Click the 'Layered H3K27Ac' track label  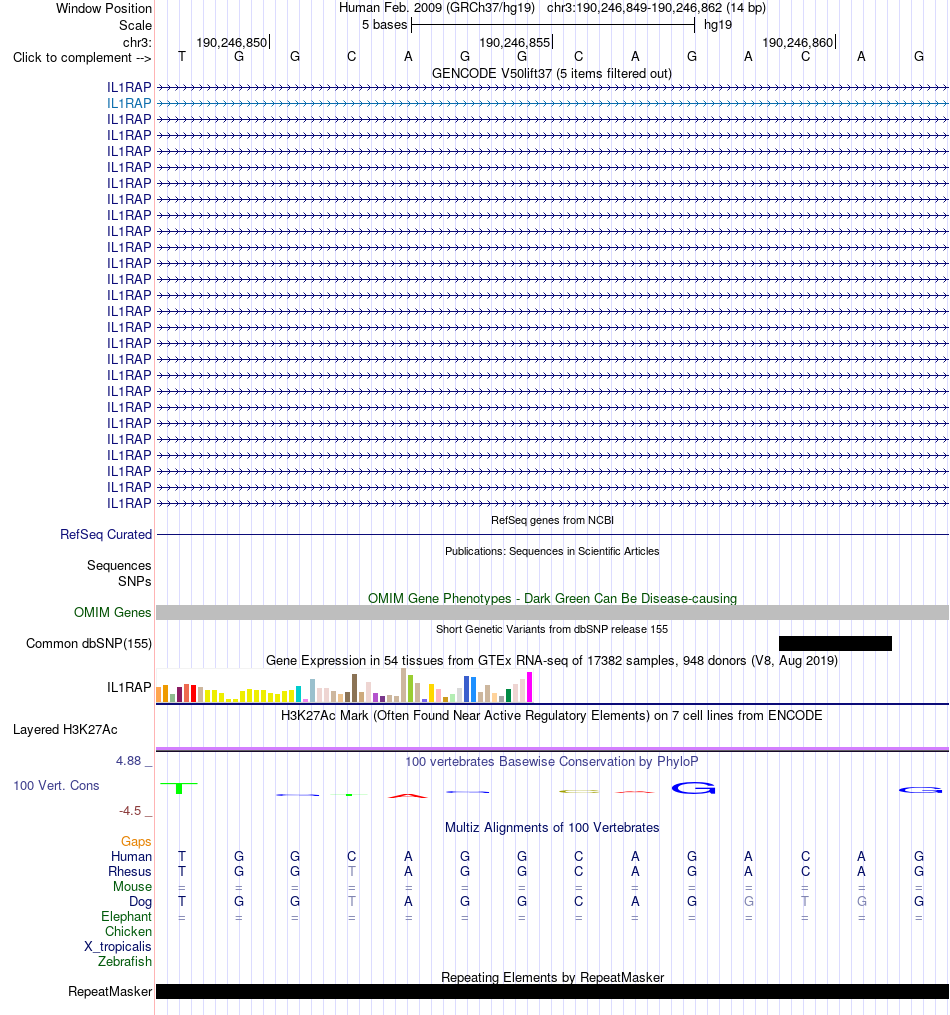pos(65,730)
